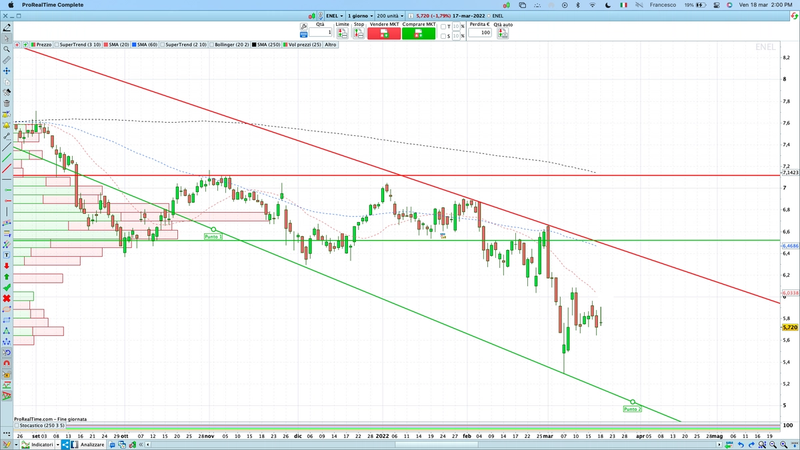Select the pencil drawing tool at top left
The image size is (800, 450).
point(7,28)
